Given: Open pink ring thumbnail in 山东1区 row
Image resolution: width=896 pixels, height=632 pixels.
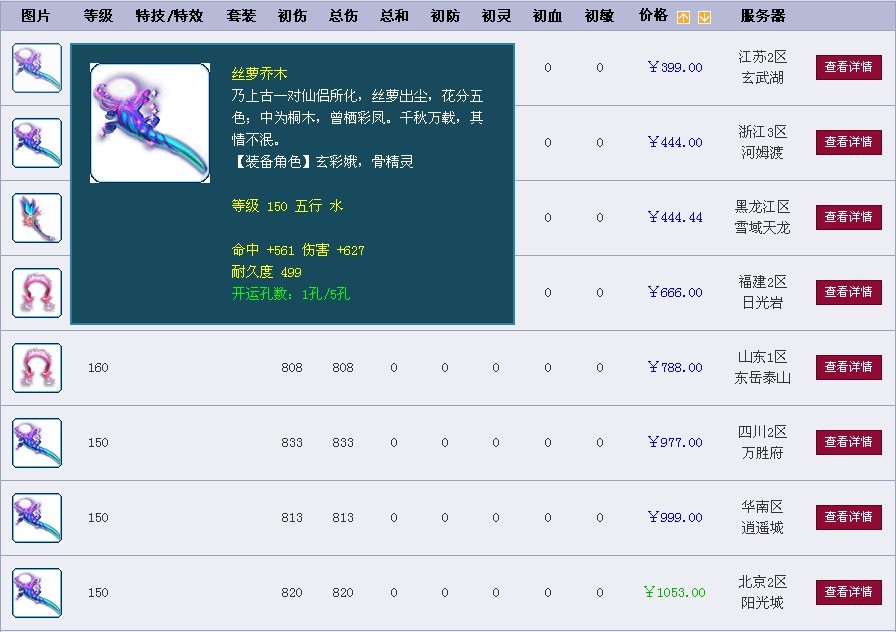Looking at the screenshot, I should click(x=37, y=368).
